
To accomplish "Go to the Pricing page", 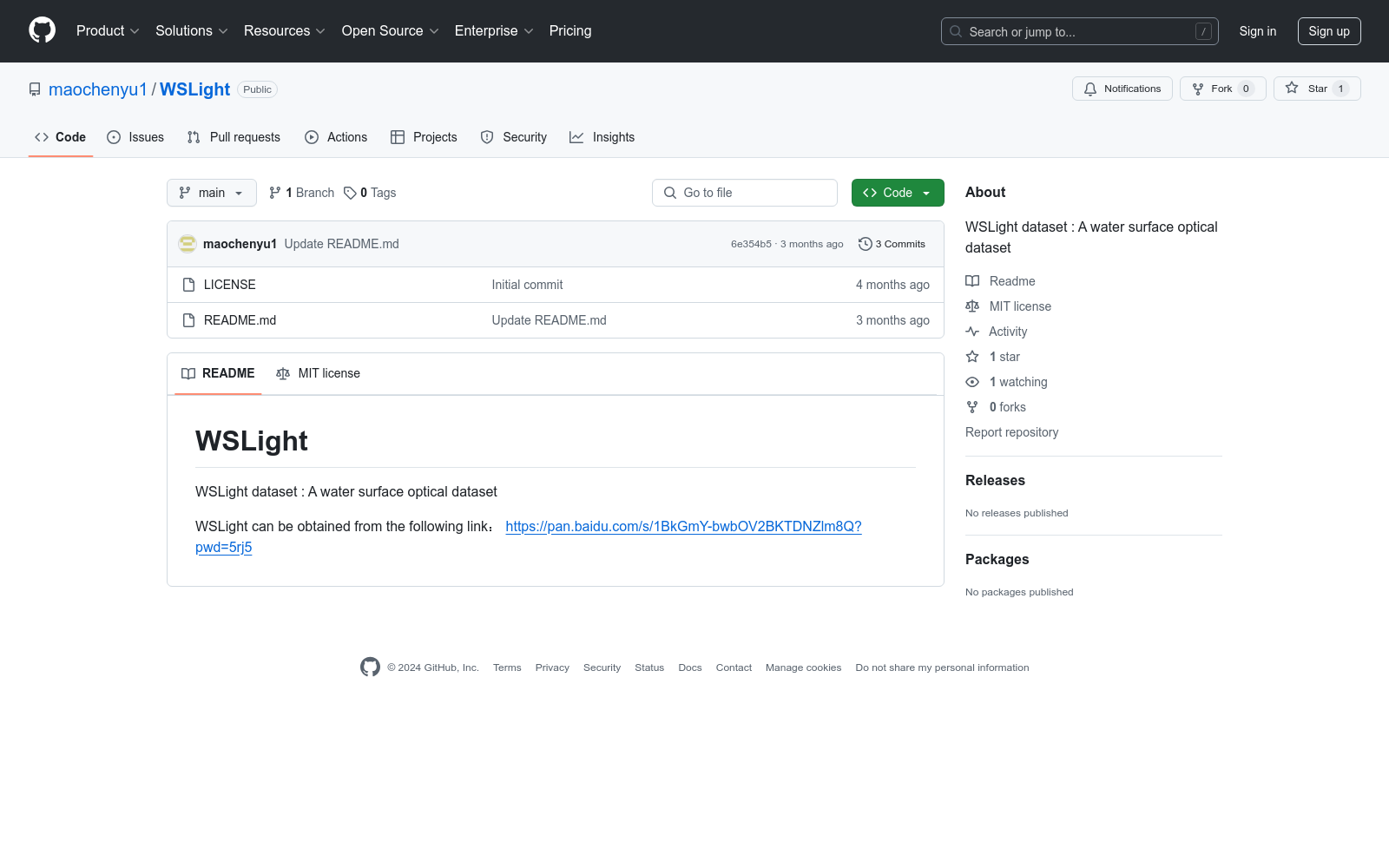I will [x=570, y=30].
